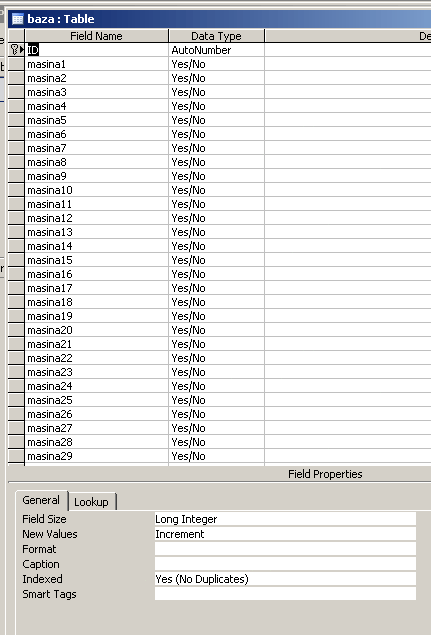
Task: Select row selector beside masina20
Action: coord(16,330)
